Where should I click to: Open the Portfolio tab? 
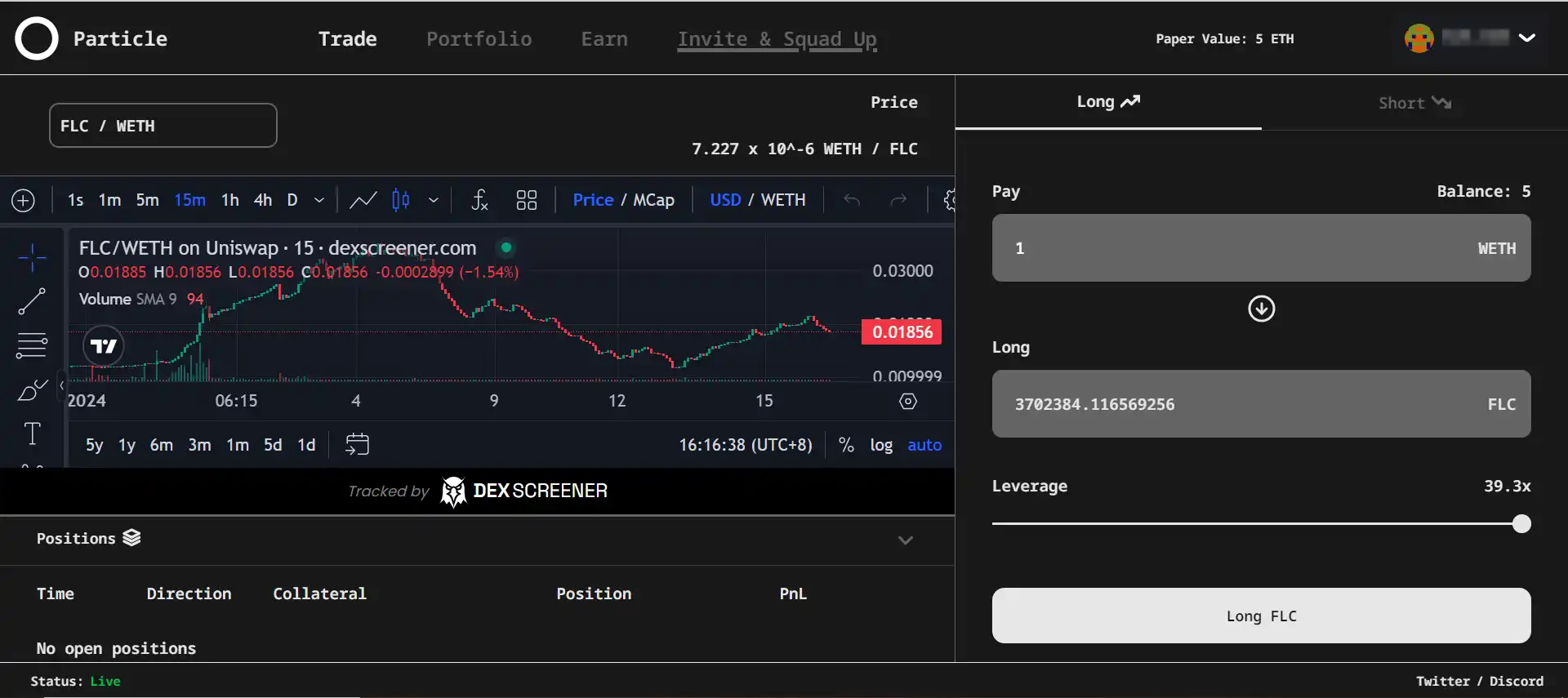click(479, 38)
